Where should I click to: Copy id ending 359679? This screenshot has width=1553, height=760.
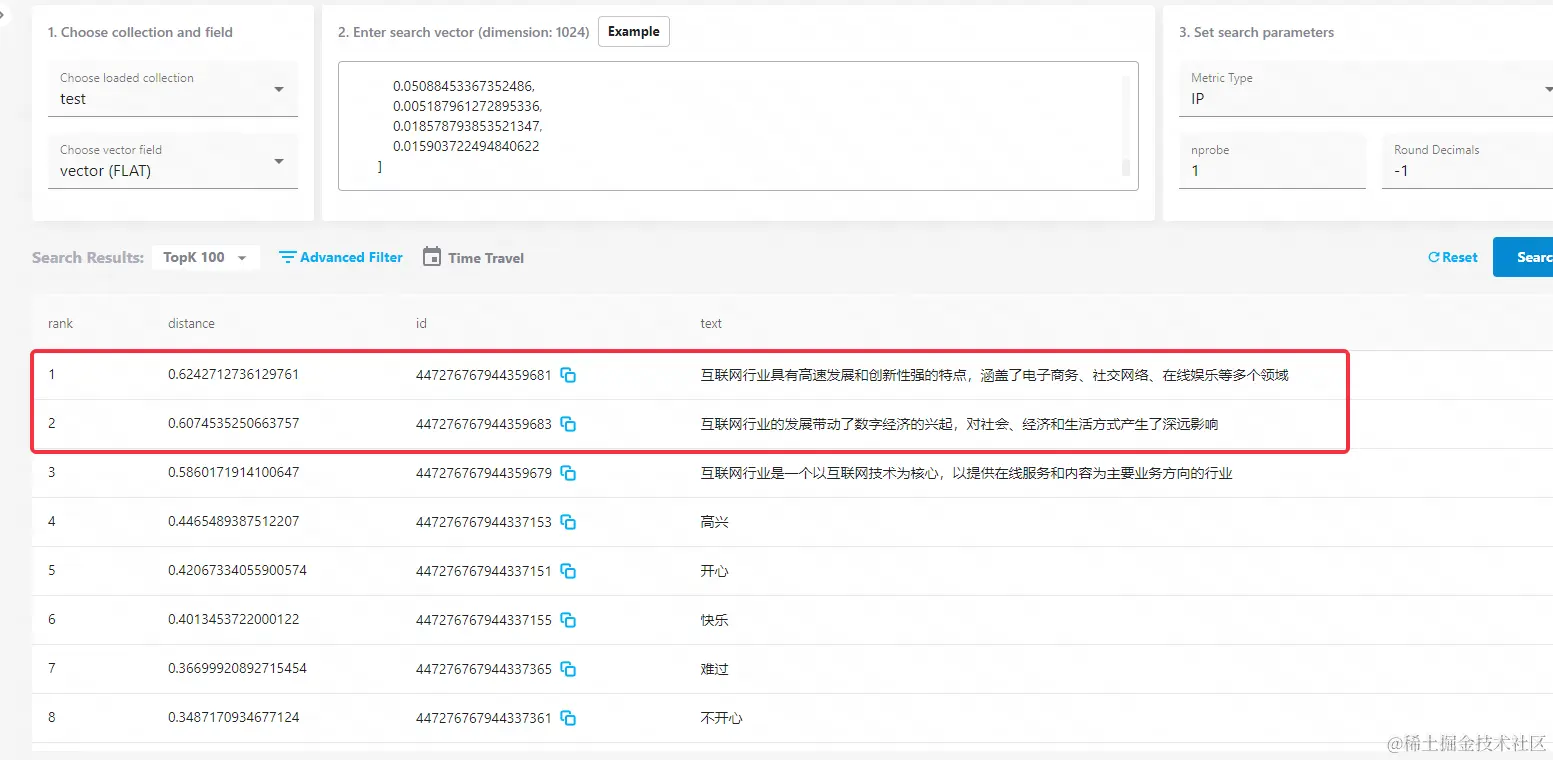pyautogui.click(x=568, y=473)
